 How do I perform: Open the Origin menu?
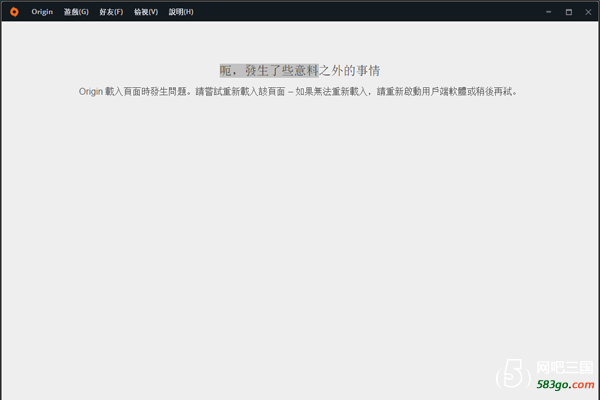[x=42, y=12]
